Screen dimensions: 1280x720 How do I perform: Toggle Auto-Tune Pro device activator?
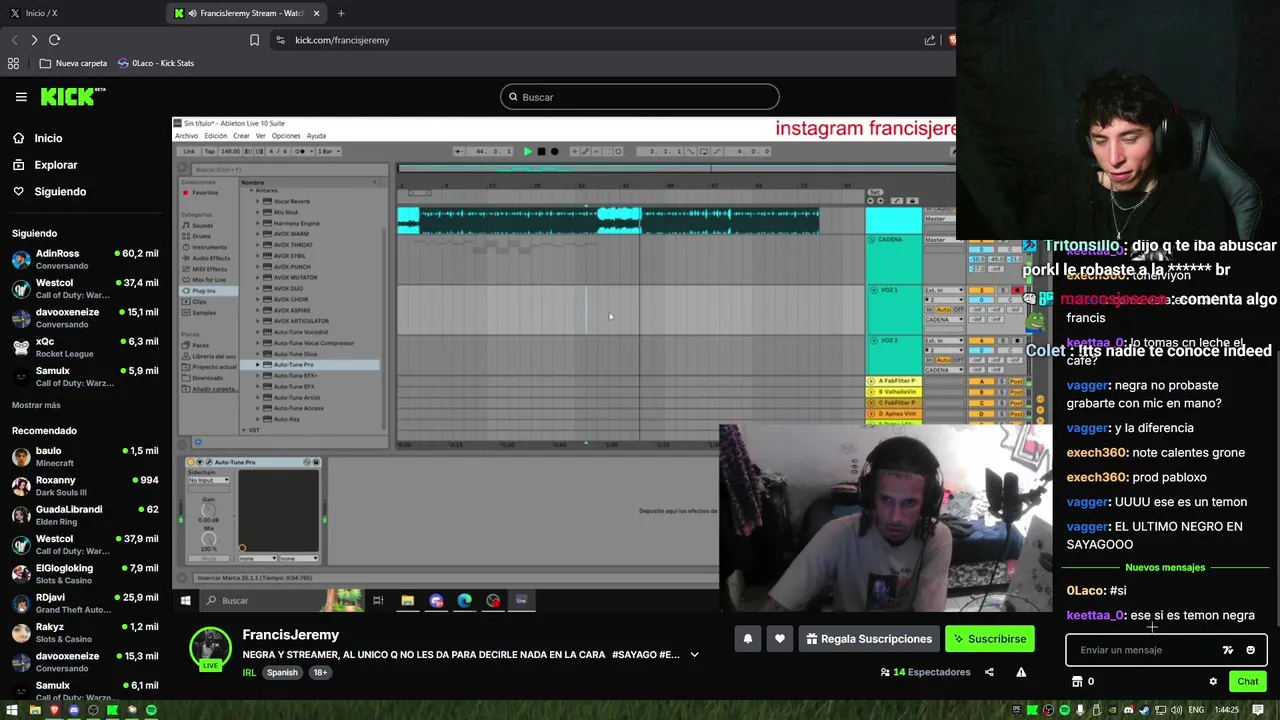click(x=192, y=462)
